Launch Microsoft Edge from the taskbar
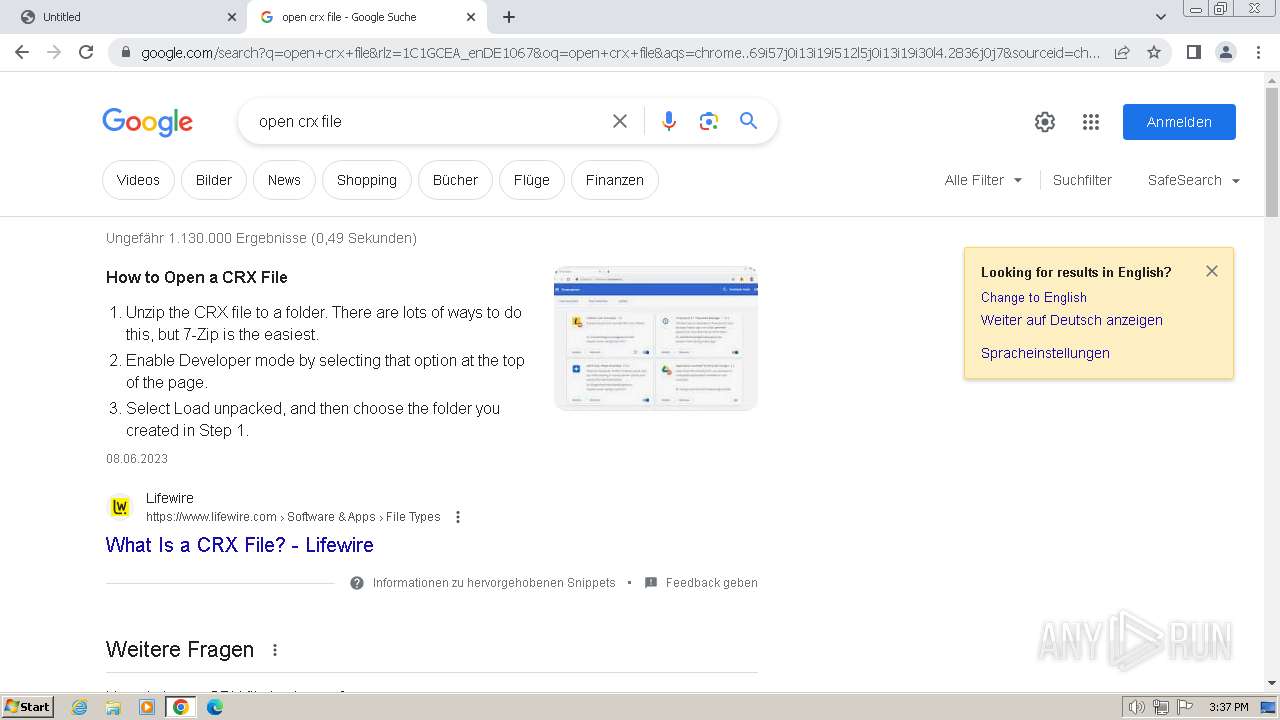Viewport: 1280px width, 720px height. (x=215, y=707)
